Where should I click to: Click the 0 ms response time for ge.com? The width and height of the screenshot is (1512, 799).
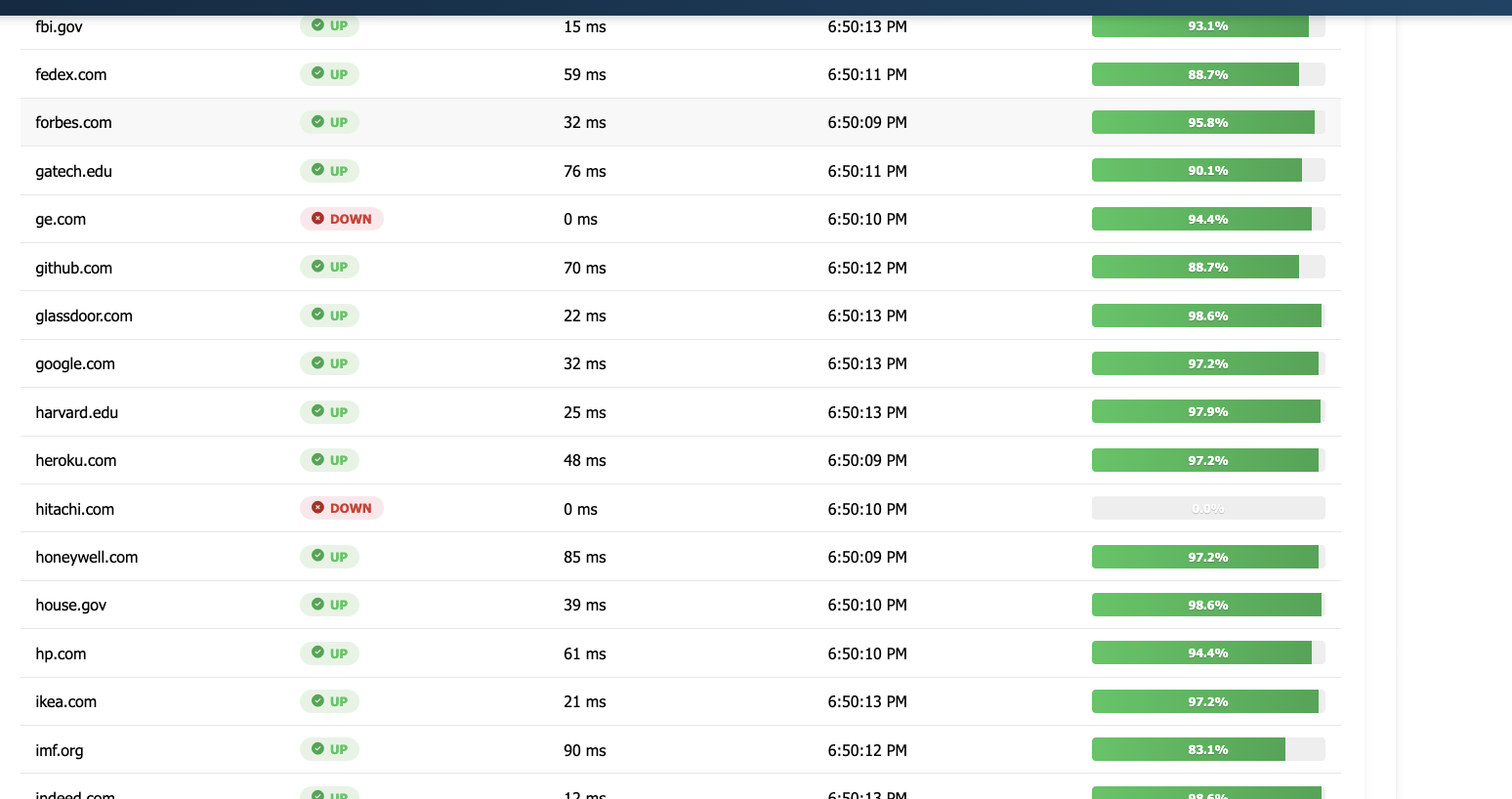pyautogui.click(x=580, y=219)
